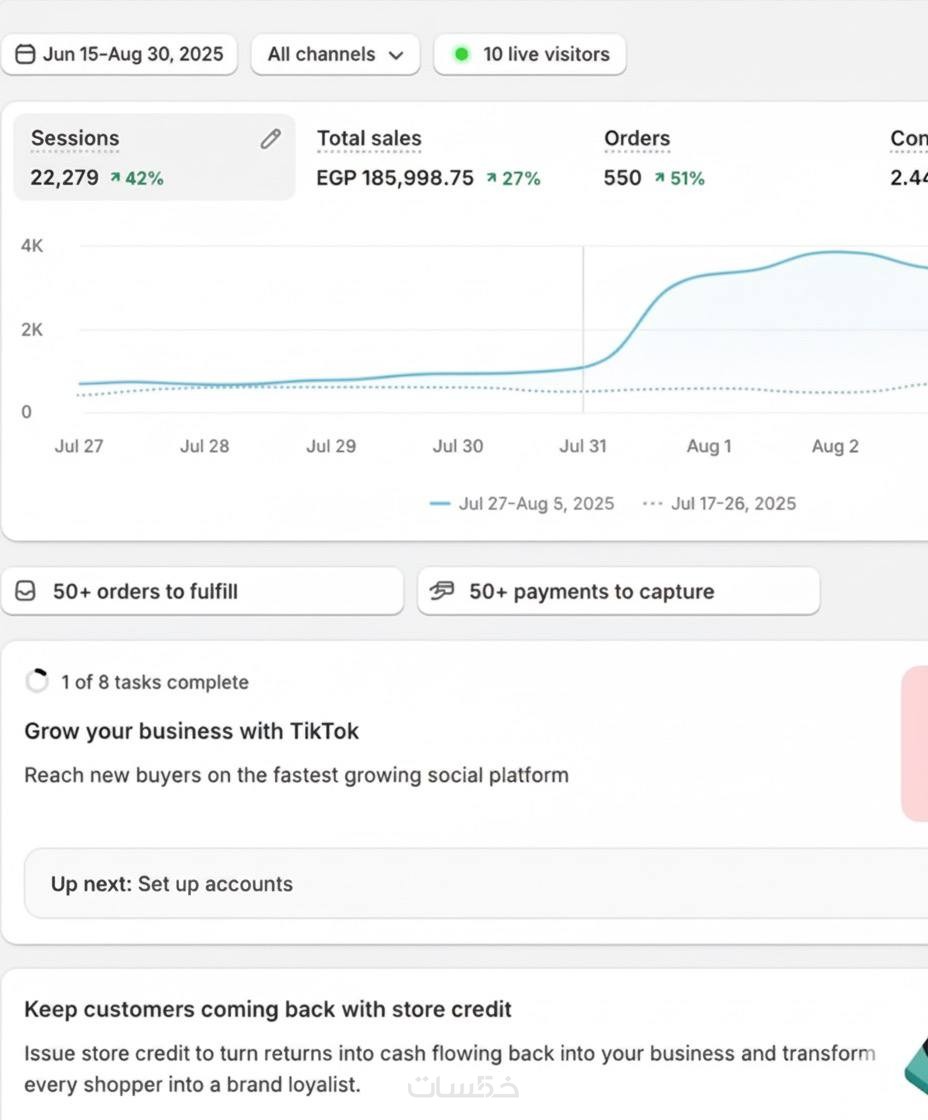
Task: Expand the Up next: Set up accounts row
Action: (475, 884)
